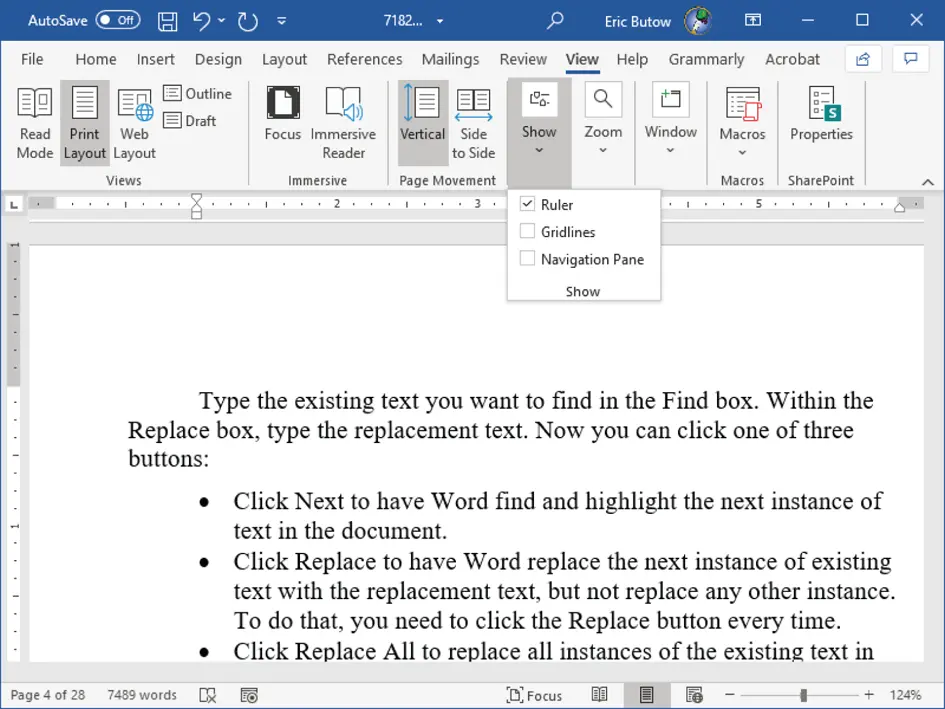
Task: Select Print Layout in status bar
Action: [x=646, y=695]
